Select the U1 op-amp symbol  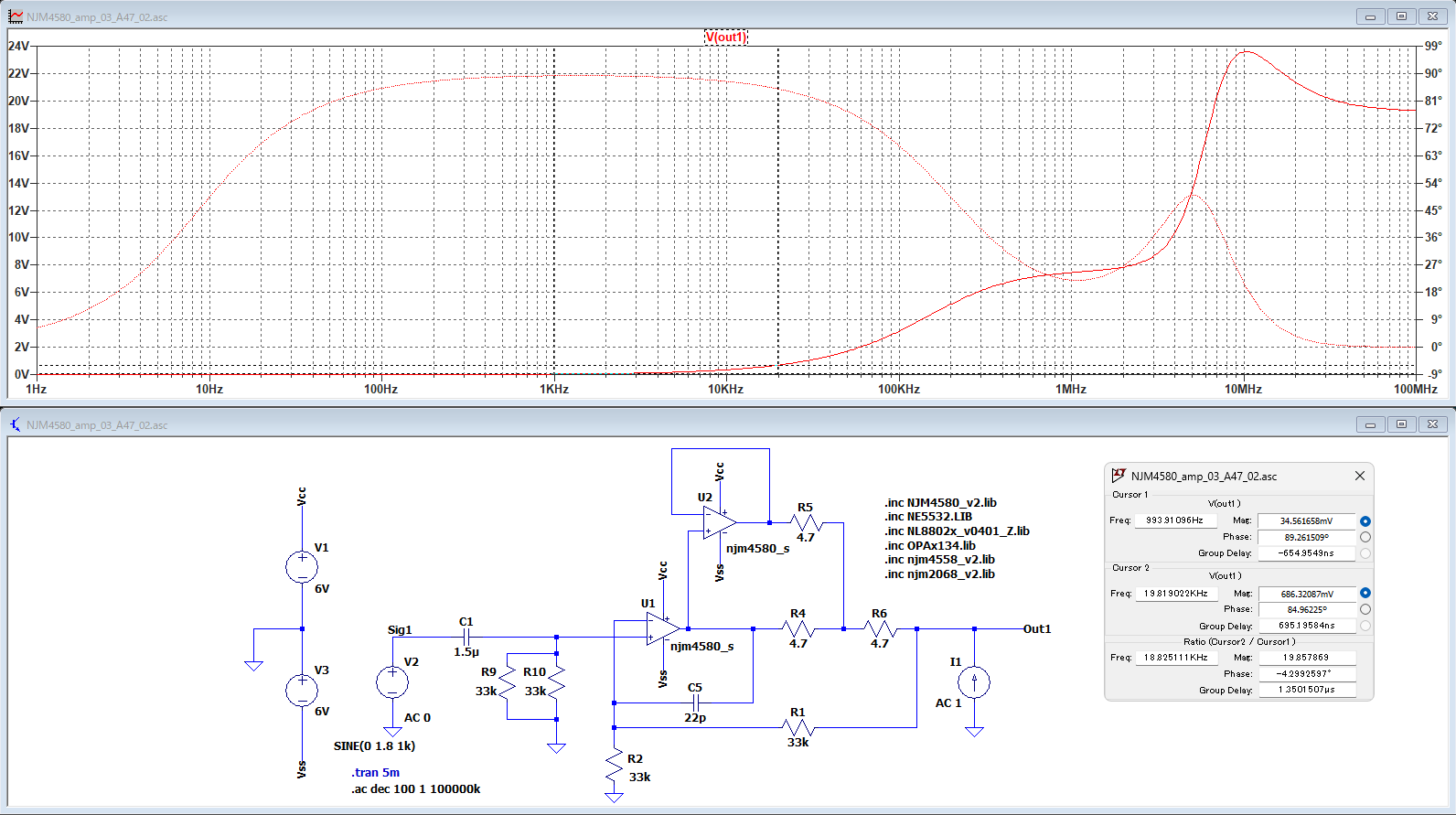(x=662, y=629)
